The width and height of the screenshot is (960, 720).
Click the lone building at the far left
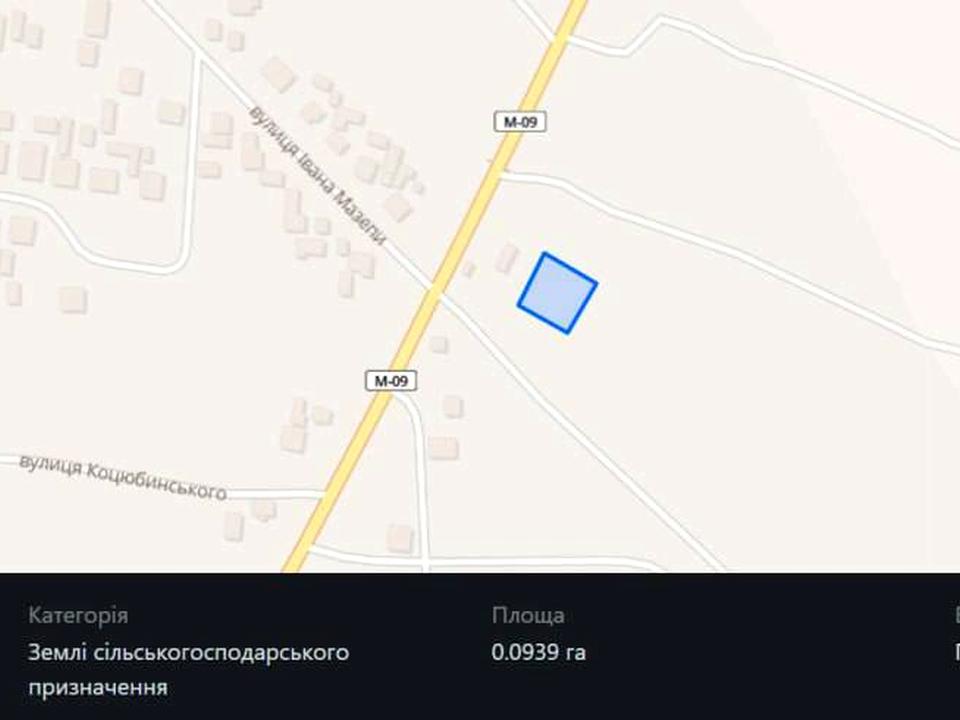click(73, 299)
